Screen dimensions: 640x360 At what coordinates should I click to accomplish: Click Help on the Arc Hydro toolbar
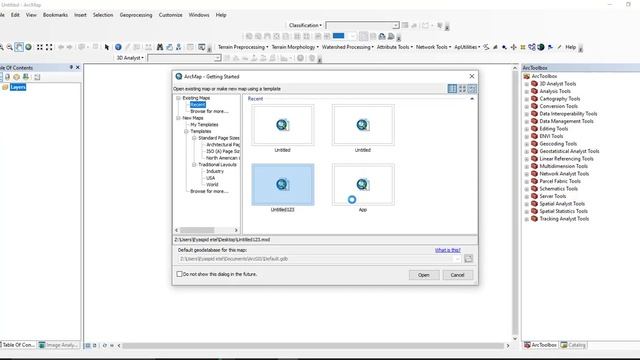tap(570, 47)
